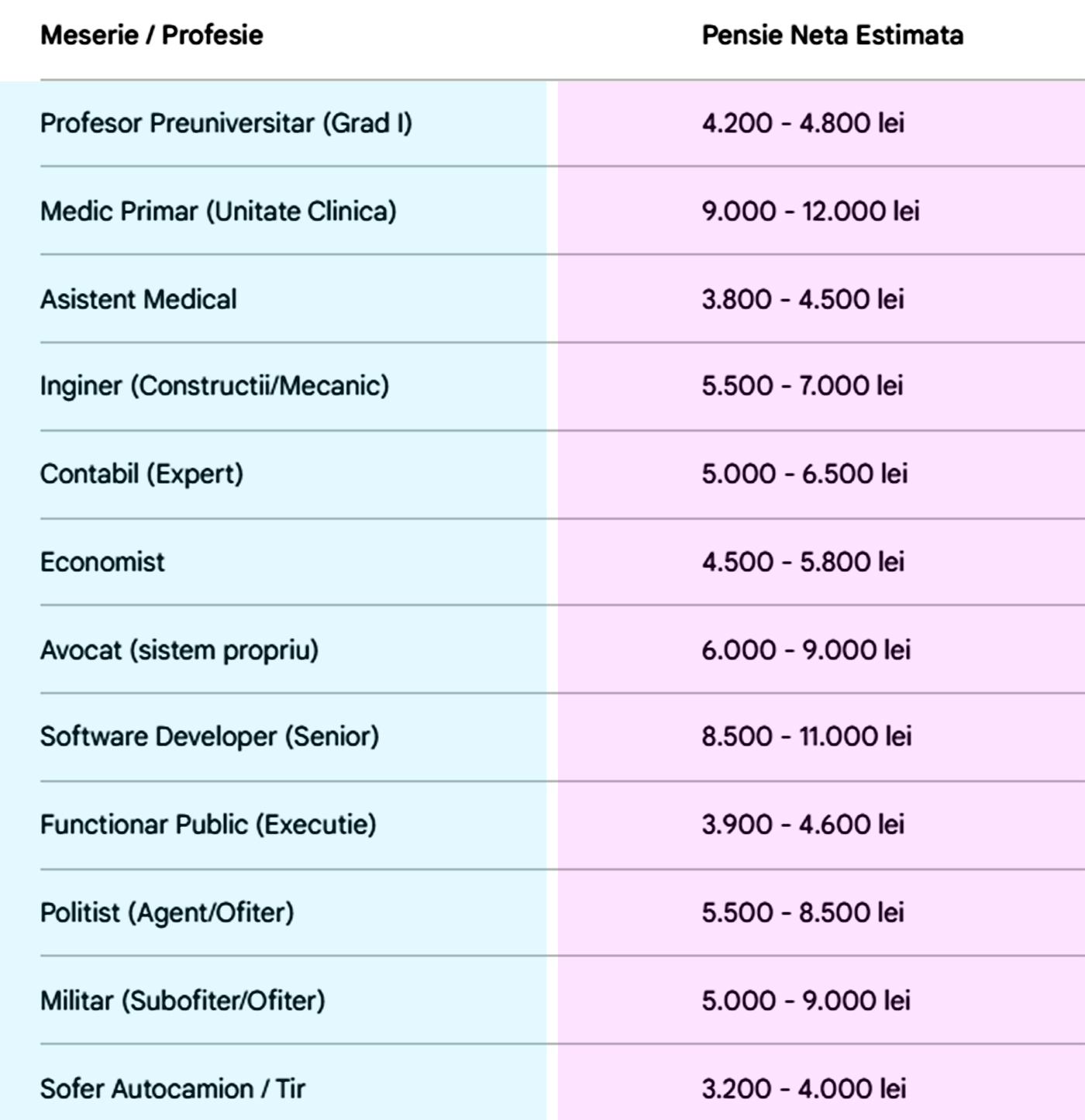The width and height of the screenshot is (1085, 1120).
Task: Click the Militar (Subofiter/Ofiter) cell
Action: click(182, 1001)
